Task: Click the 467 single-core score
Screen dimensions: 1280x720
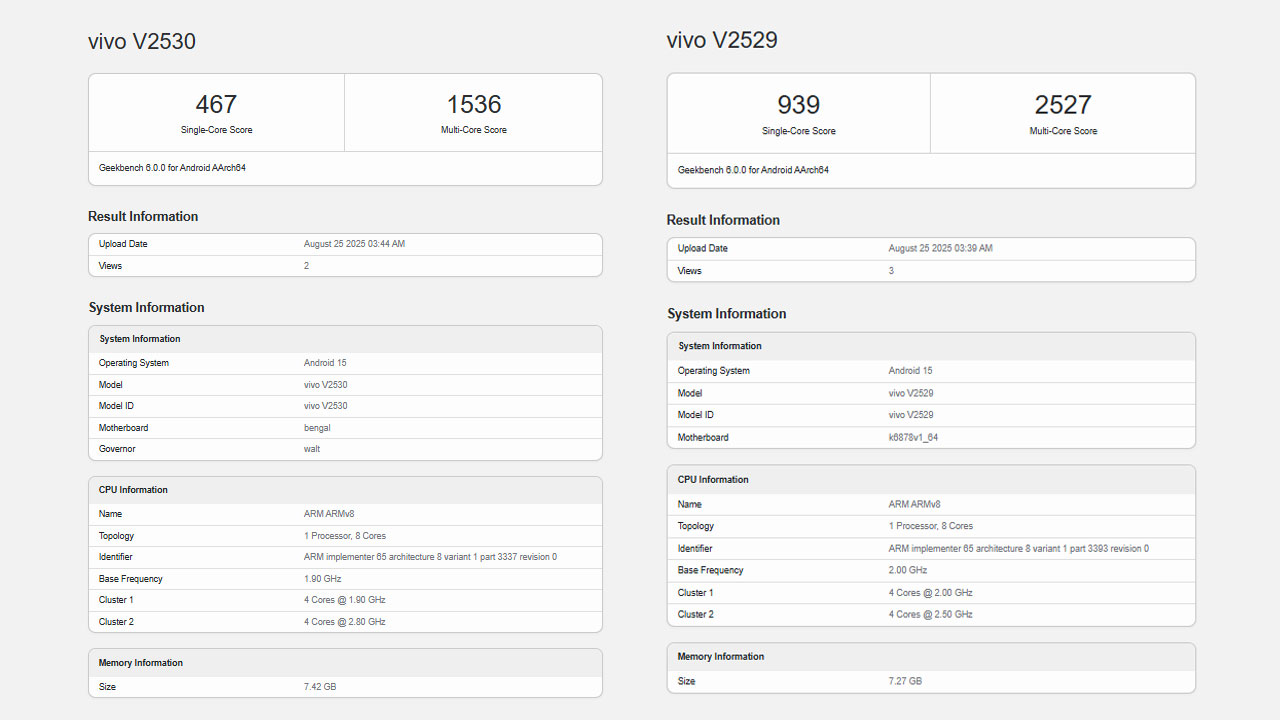Action: (x=216, y=105)
